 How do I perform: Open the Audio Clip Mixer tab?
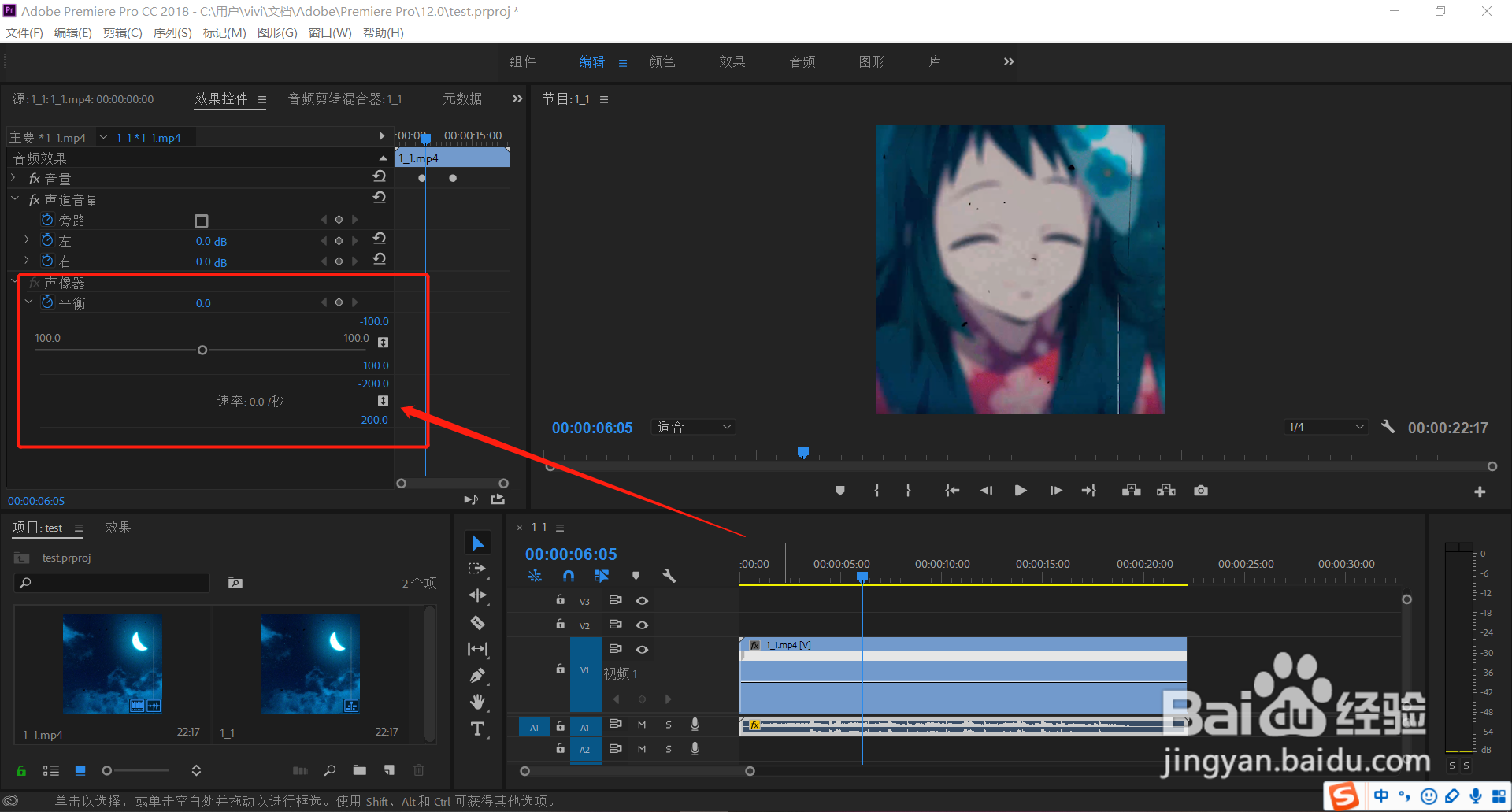pos(345,98)
